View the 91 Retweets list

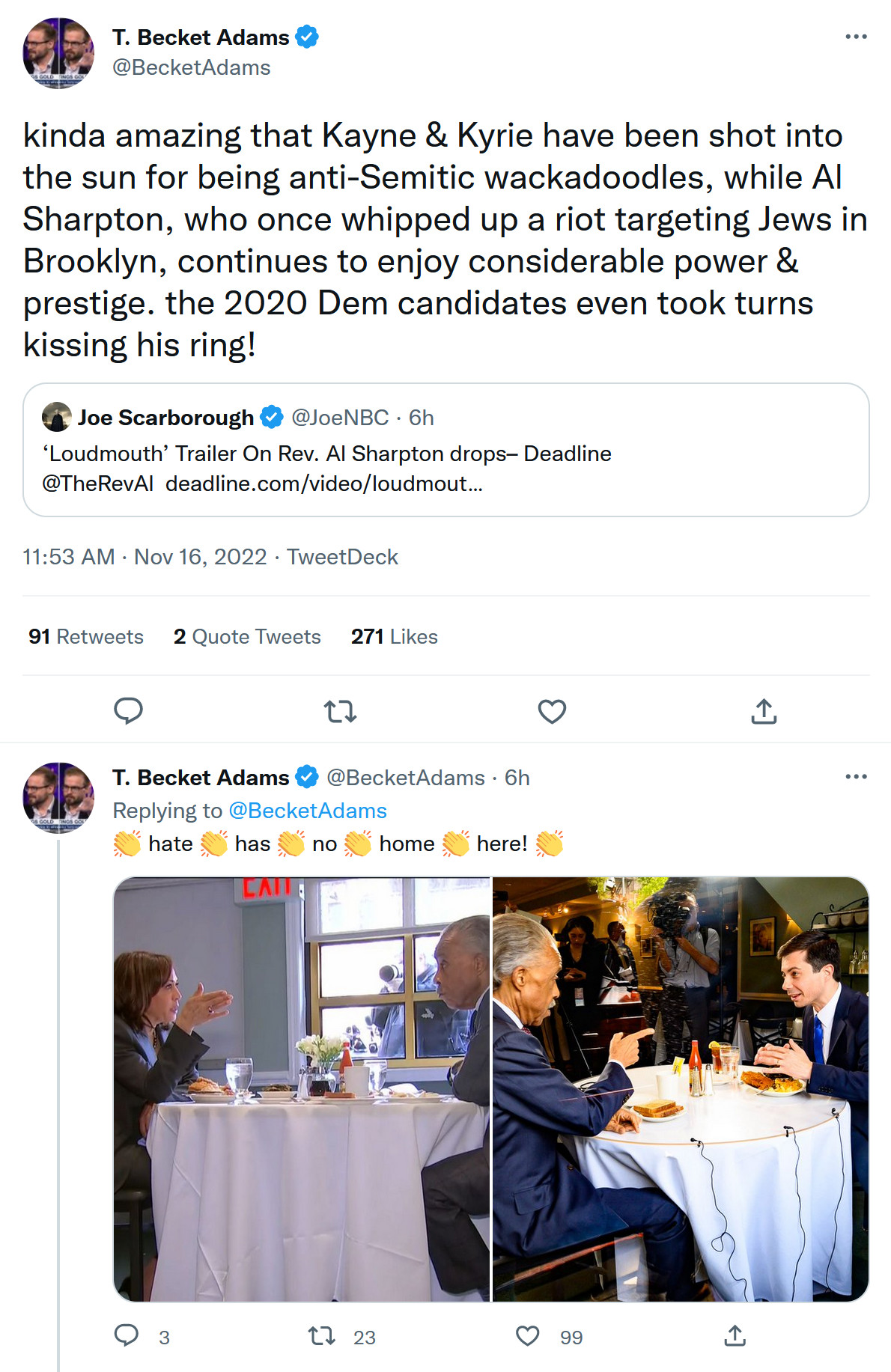(x=86, y=637)
